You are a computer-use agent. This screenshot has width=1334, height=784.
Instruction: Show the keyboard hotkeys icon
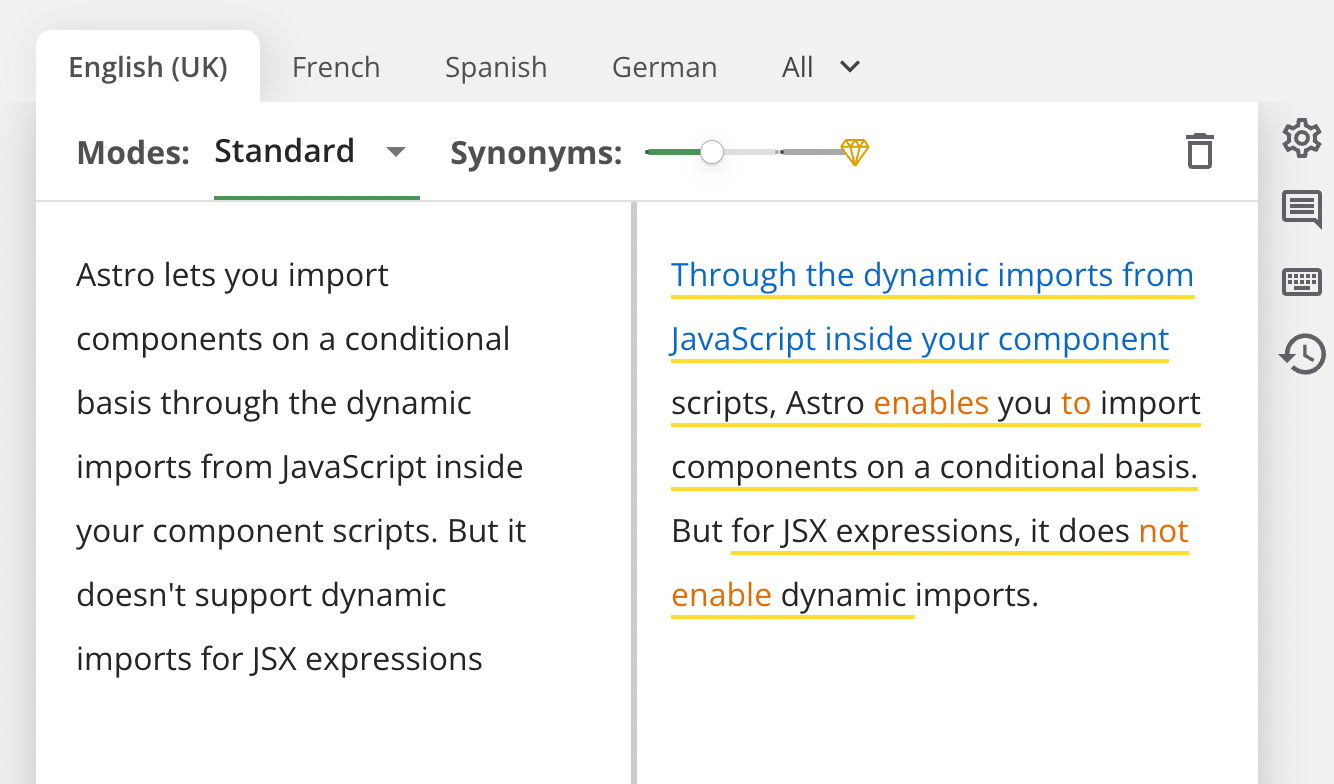pos(1301,282)
